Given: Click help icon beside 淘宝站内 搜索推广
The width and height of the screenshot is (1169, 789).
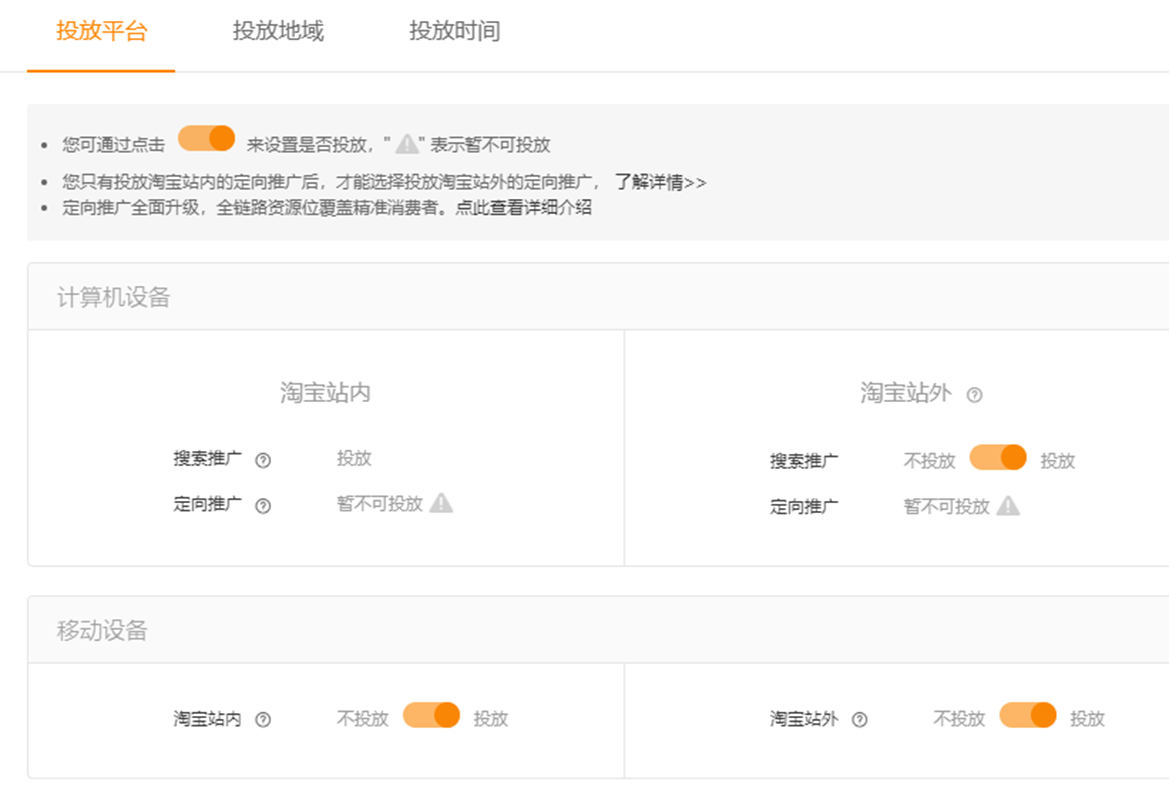Looking at the screenshot, I should [x=263, y=461].
